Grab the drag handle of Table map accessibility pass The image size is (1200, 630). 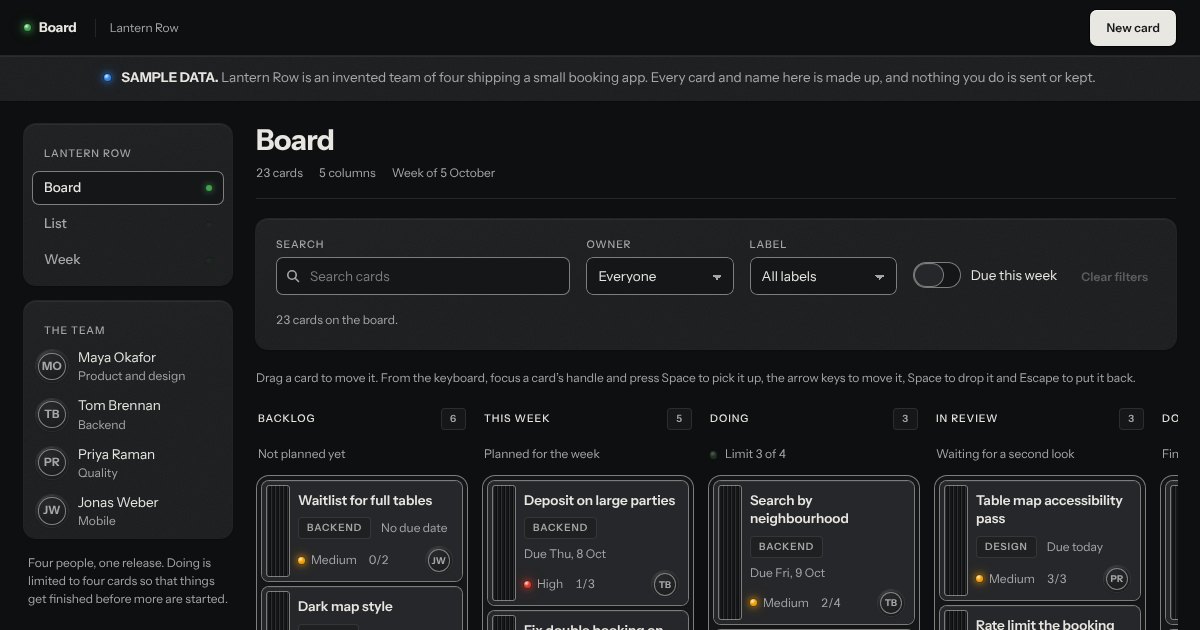pos(955,540)
